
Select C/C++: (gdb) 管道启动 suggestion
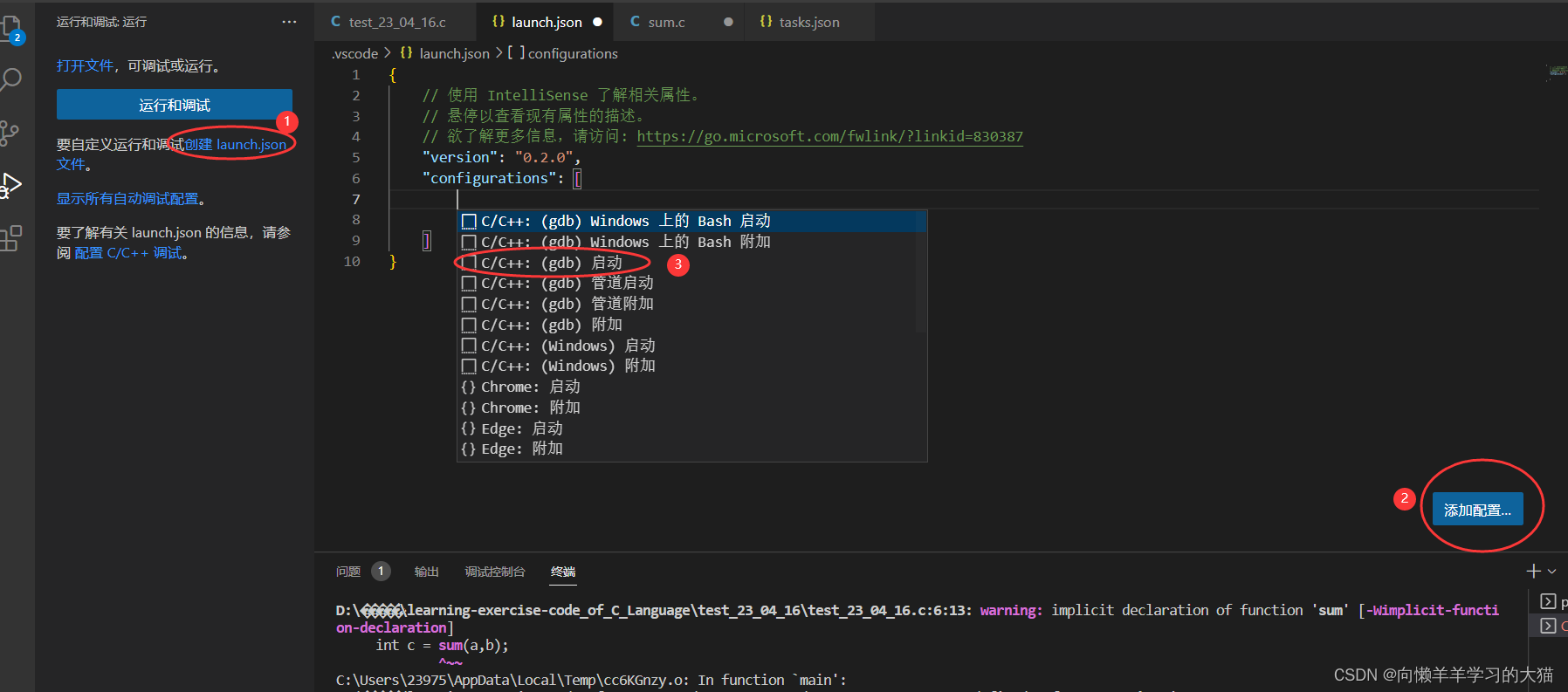pos(692,283)
